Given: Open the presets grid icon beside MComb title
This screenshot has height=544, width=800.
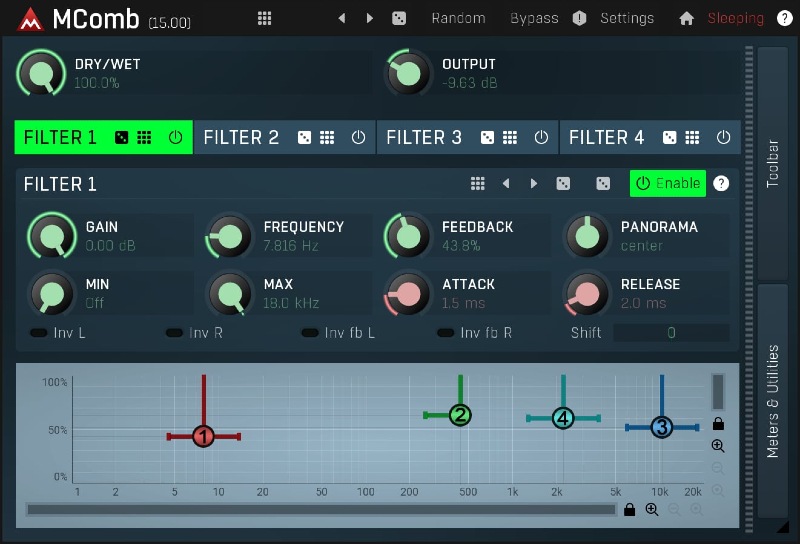Looking at the screenshot, I should pyautogui.click(x=264, y=18).
